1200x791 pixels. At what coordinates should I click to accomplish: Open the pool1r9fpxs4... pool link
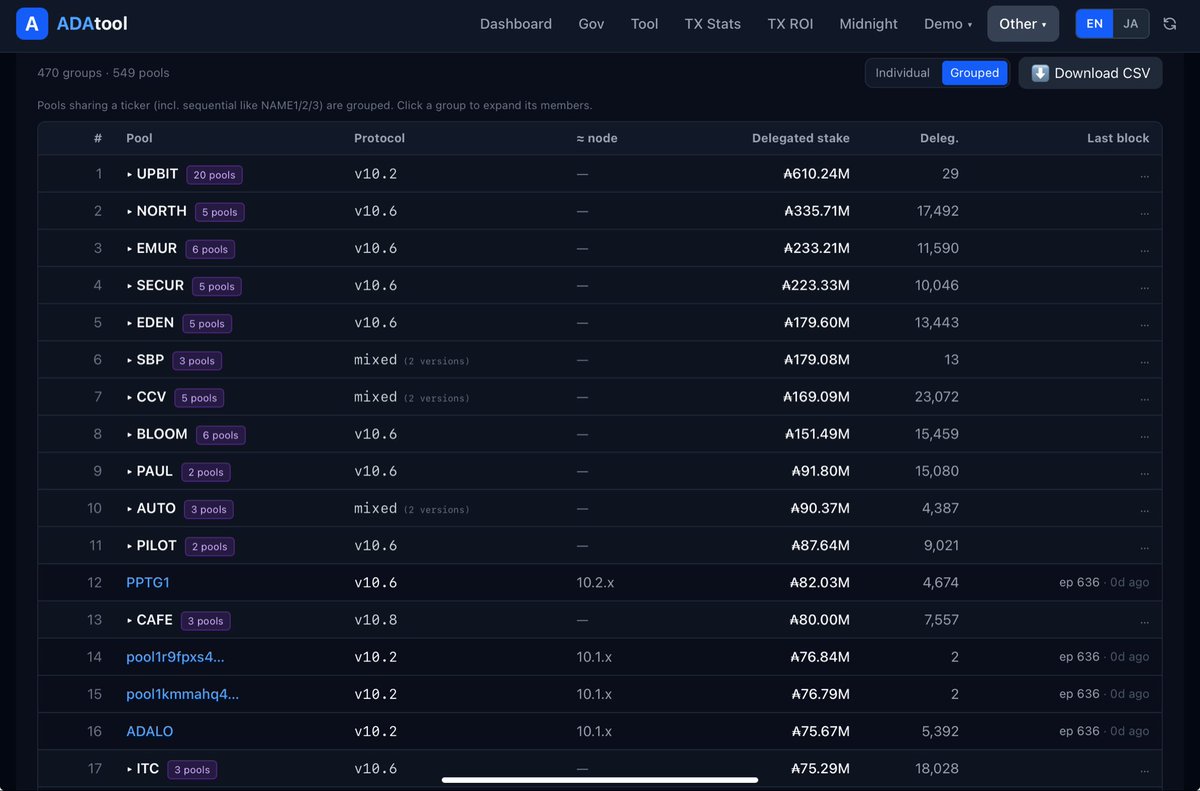[x=175, y=657]
